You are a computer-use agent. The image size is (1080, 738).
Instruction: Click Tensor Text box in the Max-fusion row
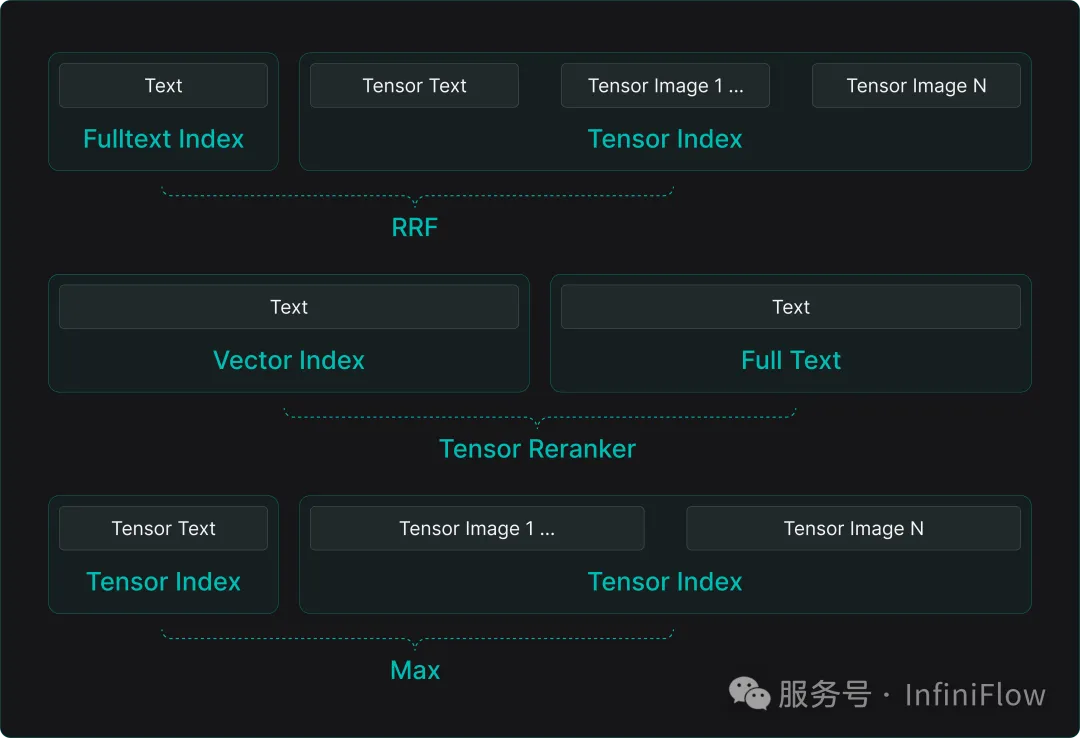(x=163, y=529)
